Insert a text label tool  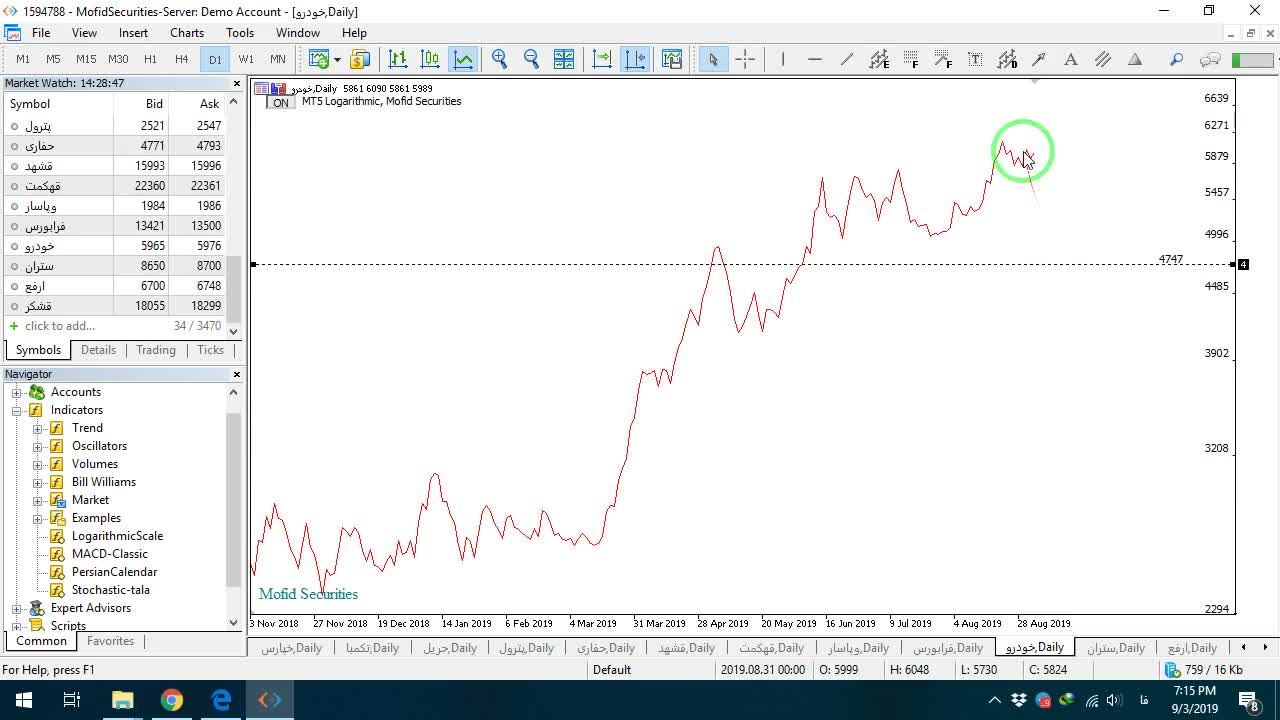pos(975,59)
